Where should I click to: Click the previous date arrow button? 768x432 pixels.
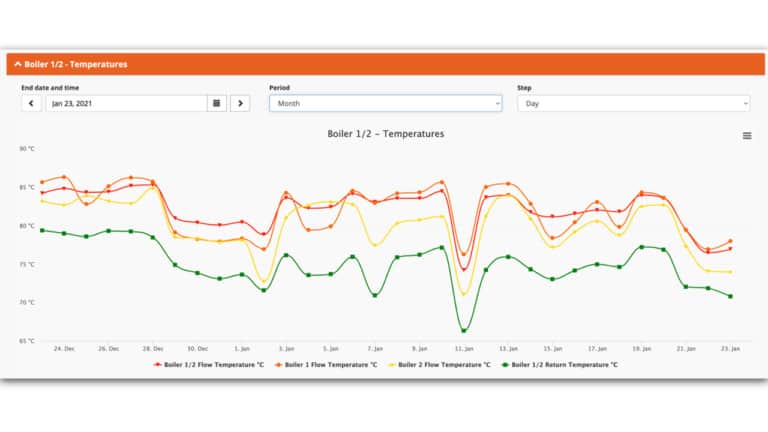(31, 103)
